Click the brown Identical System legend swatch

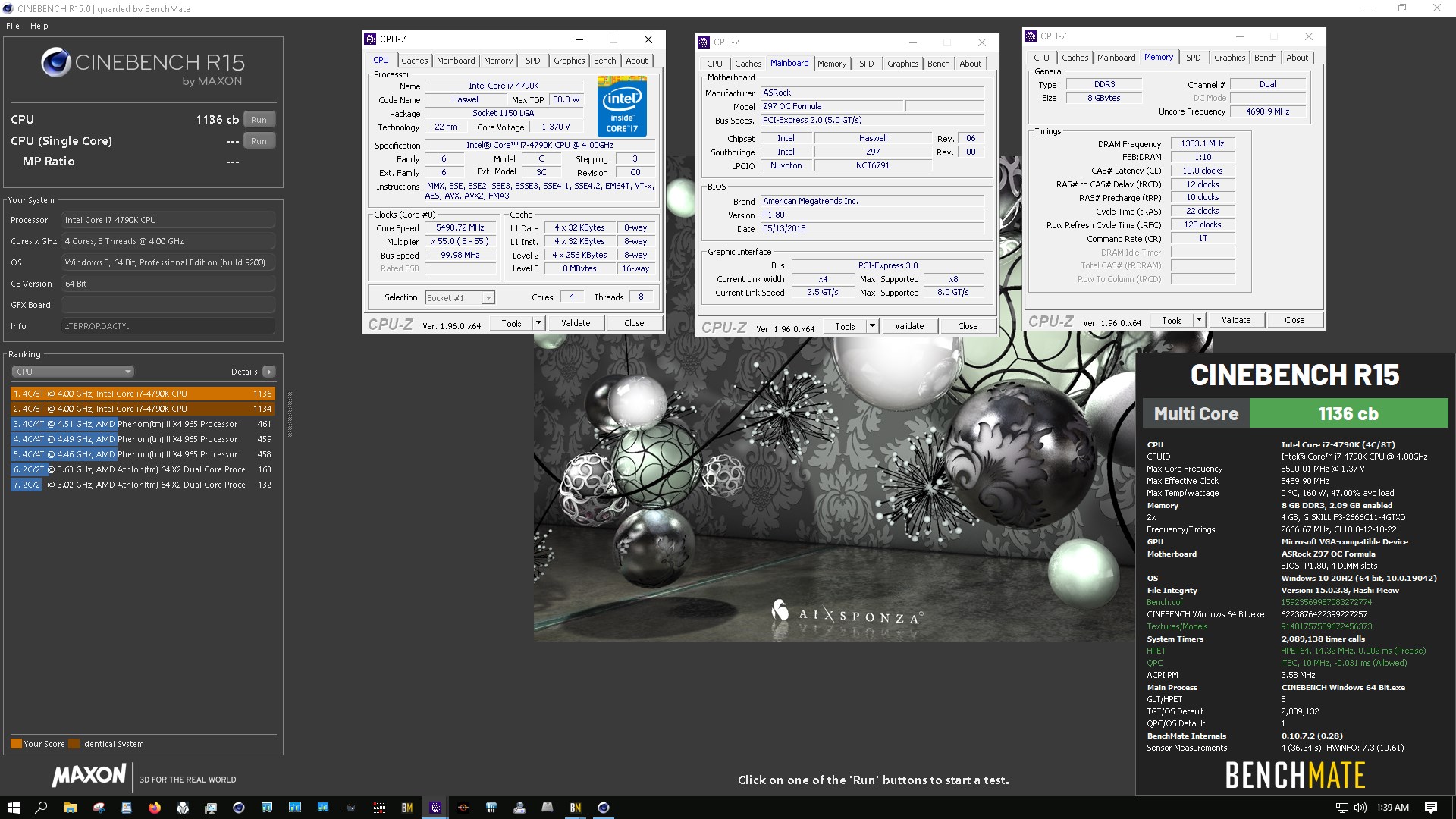coord(74,744)
